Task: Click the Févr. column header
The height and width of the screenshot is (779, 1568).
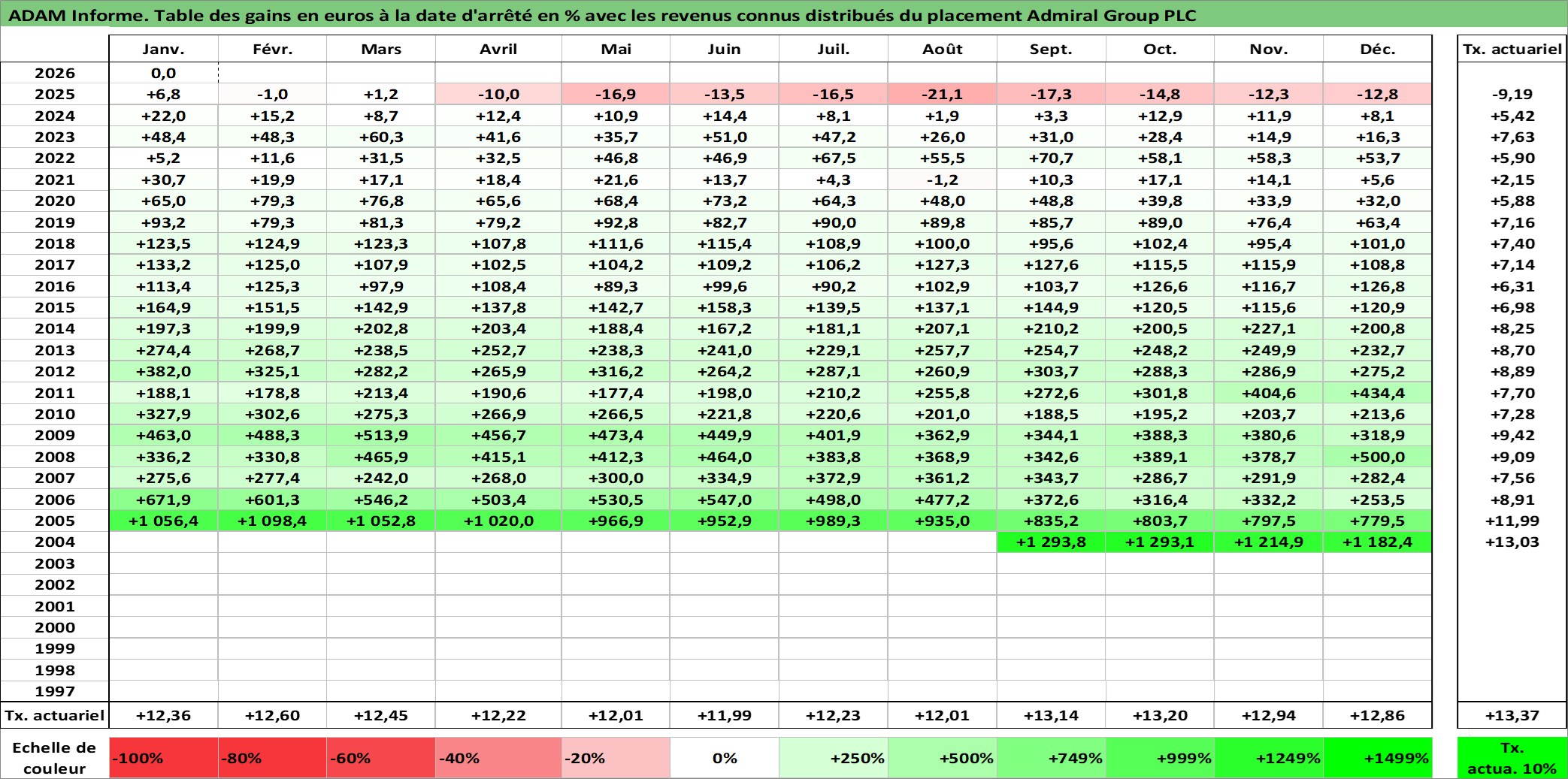Action: [x=272, y=49]
